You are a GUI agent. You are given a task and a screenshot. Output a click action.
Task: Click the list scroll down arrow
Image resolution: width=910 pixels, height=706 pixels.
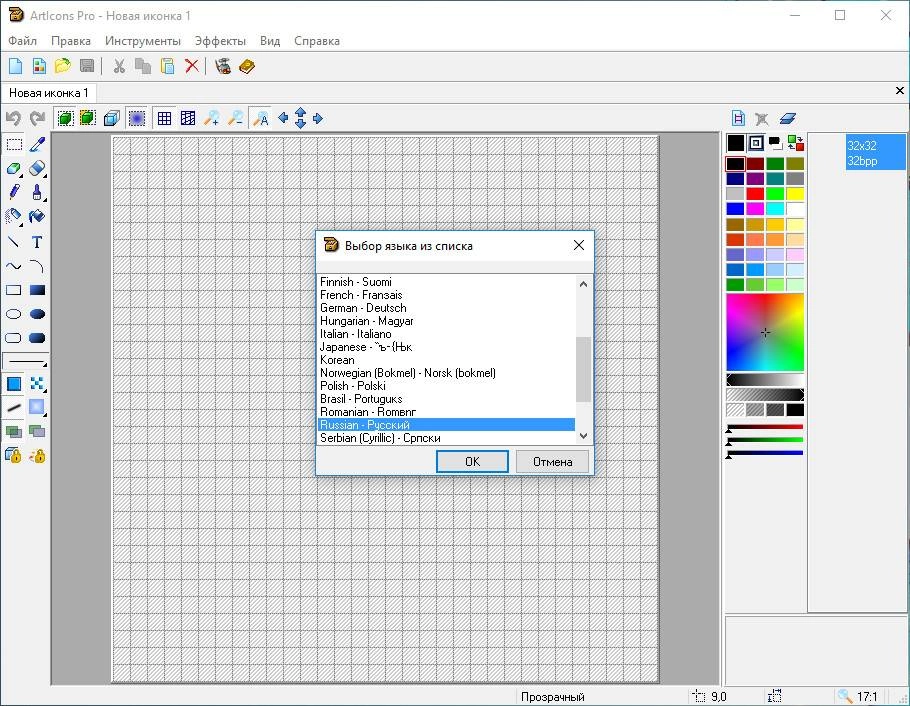click(584, 435)
